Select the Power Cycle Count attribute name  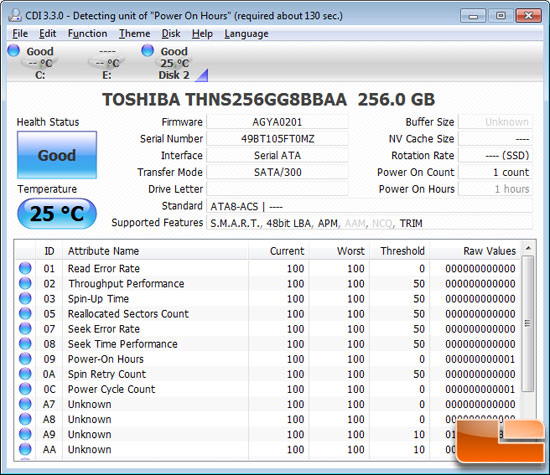(x=112, y=389)
